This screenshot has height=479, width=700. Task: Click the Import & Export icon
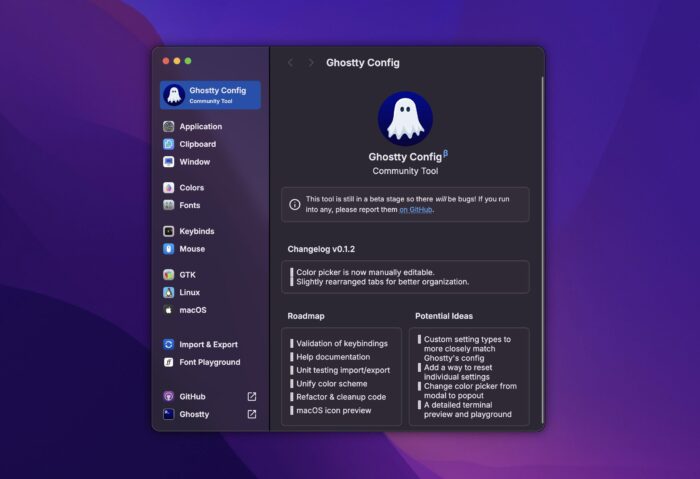click(x=169, y=345)
